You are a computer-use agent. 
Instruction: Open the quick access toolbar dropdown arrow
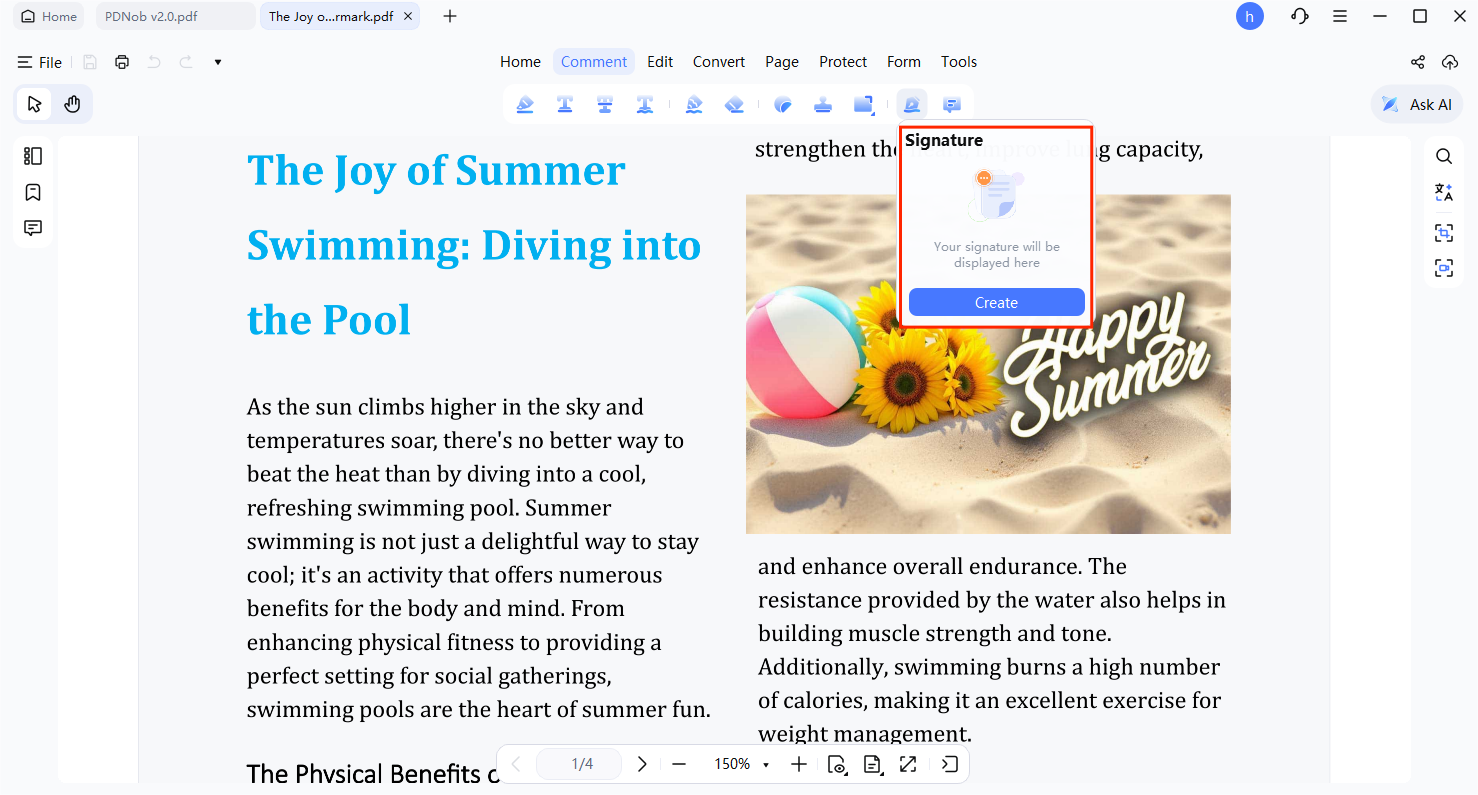point(218,62)
